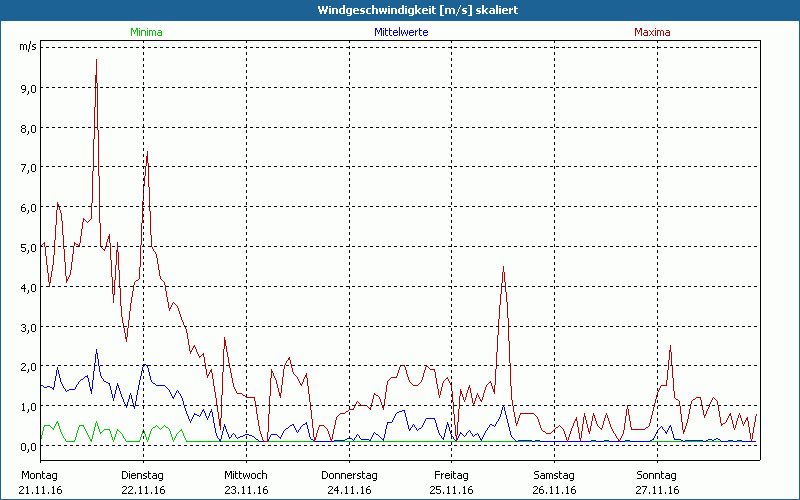This screenshot has width=800, height=500.
Task: Click the red maxima peak on Sunday
Action: pyautogui.click(x=670, y=346)
